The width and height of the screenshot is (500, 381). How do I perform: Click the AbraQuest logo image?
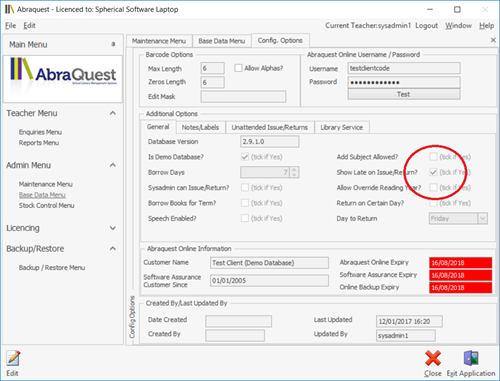(x=63, y=79)
